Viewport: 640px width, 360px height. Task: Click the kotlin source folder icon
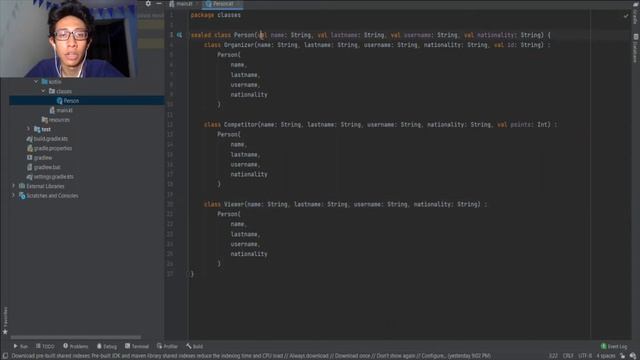coord(44,82)
